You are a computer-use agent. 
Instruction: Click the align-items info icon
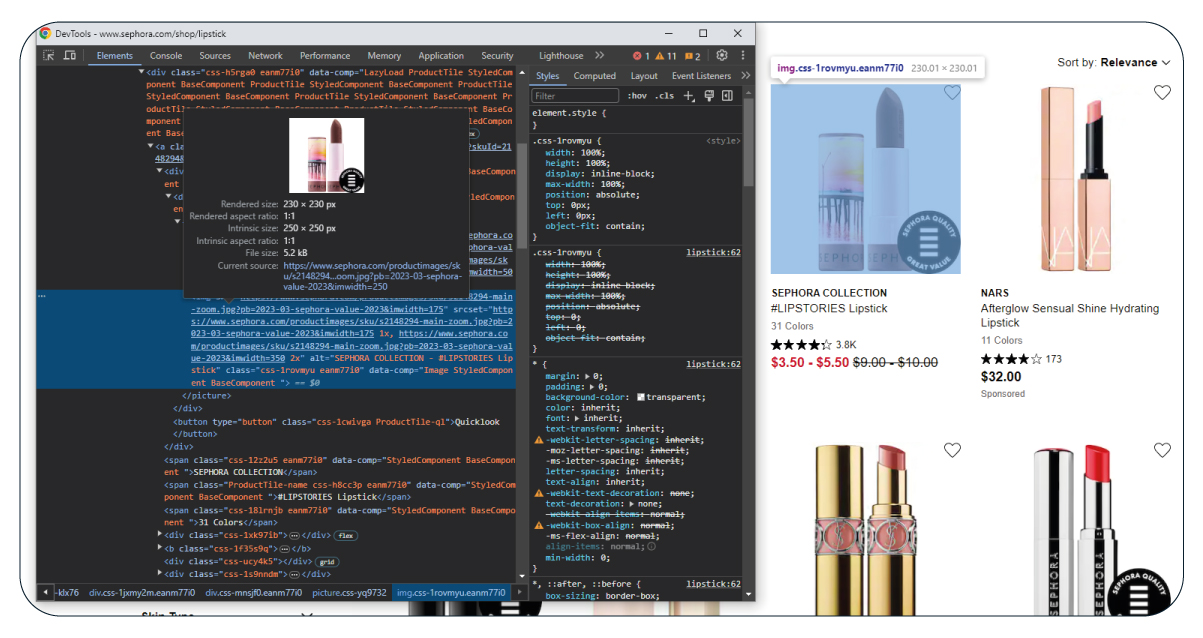coord(651,547)
